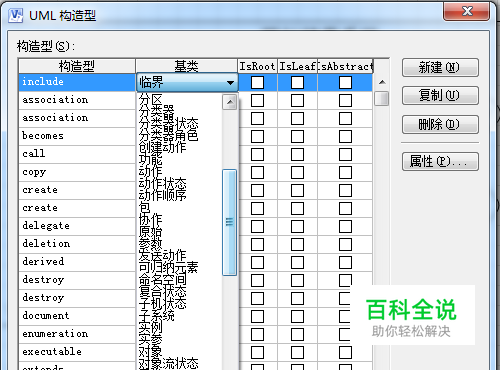Image resolution: width=500 pixels, height=370 pixels.
Task: Select the document stereotype row
Action: click(x=77, y=316)
